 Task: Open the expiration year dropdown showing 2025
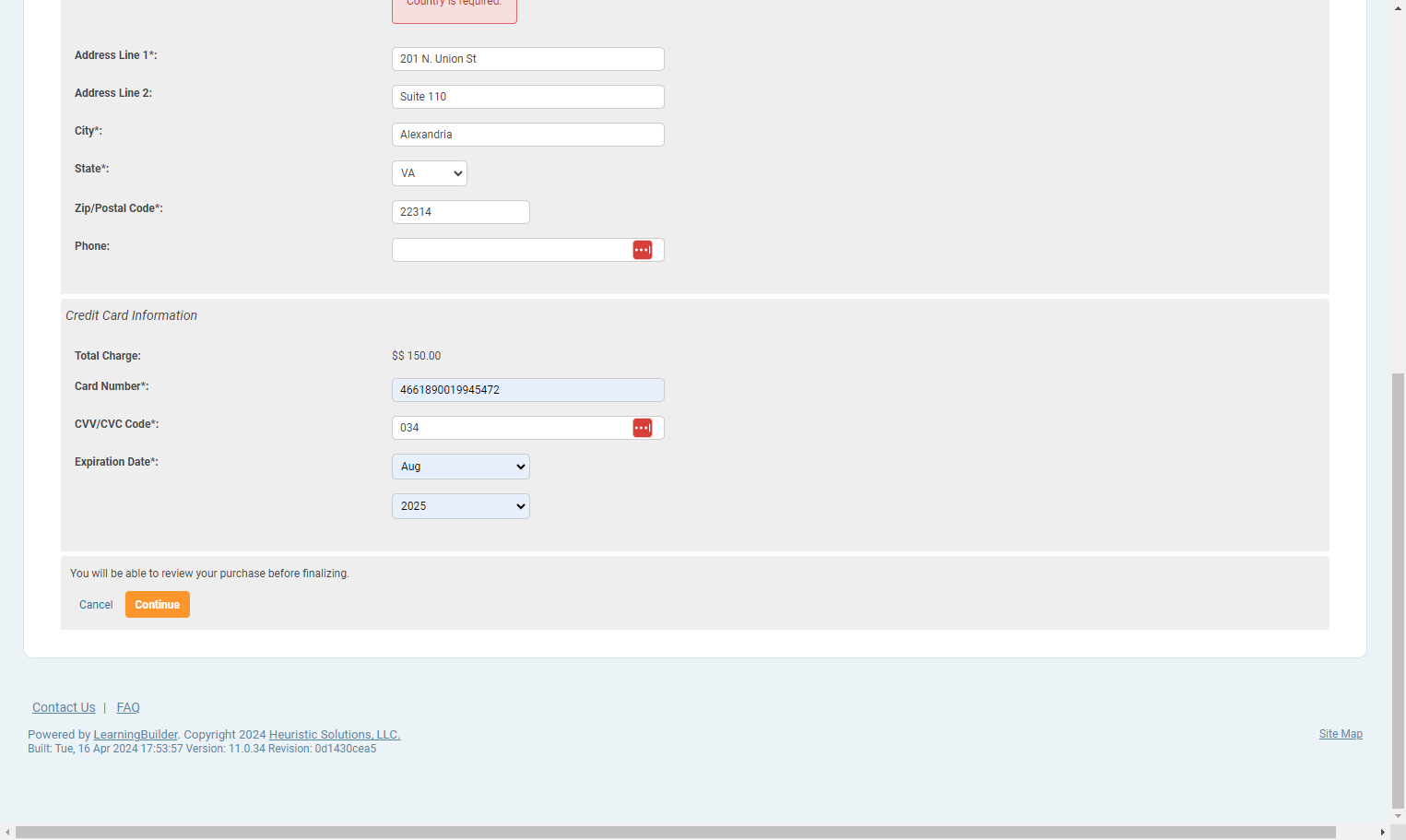[461, 506]
